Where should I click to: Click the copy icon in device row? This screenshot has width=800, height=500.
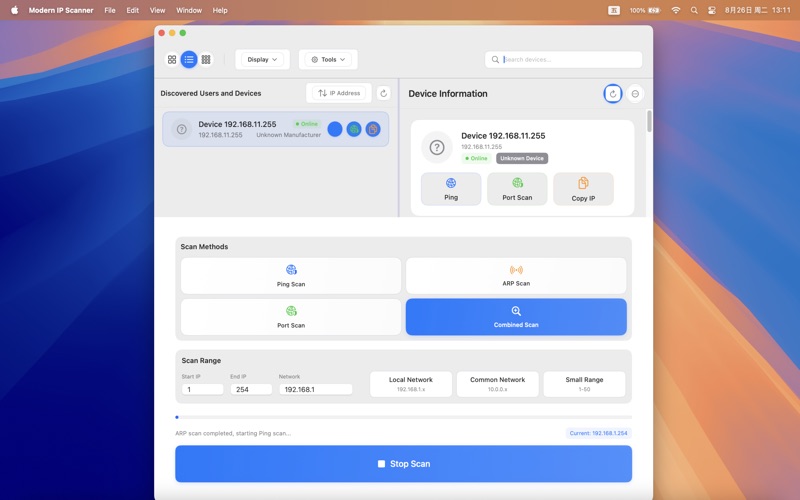pyautogui.click(x=373, y=129)
